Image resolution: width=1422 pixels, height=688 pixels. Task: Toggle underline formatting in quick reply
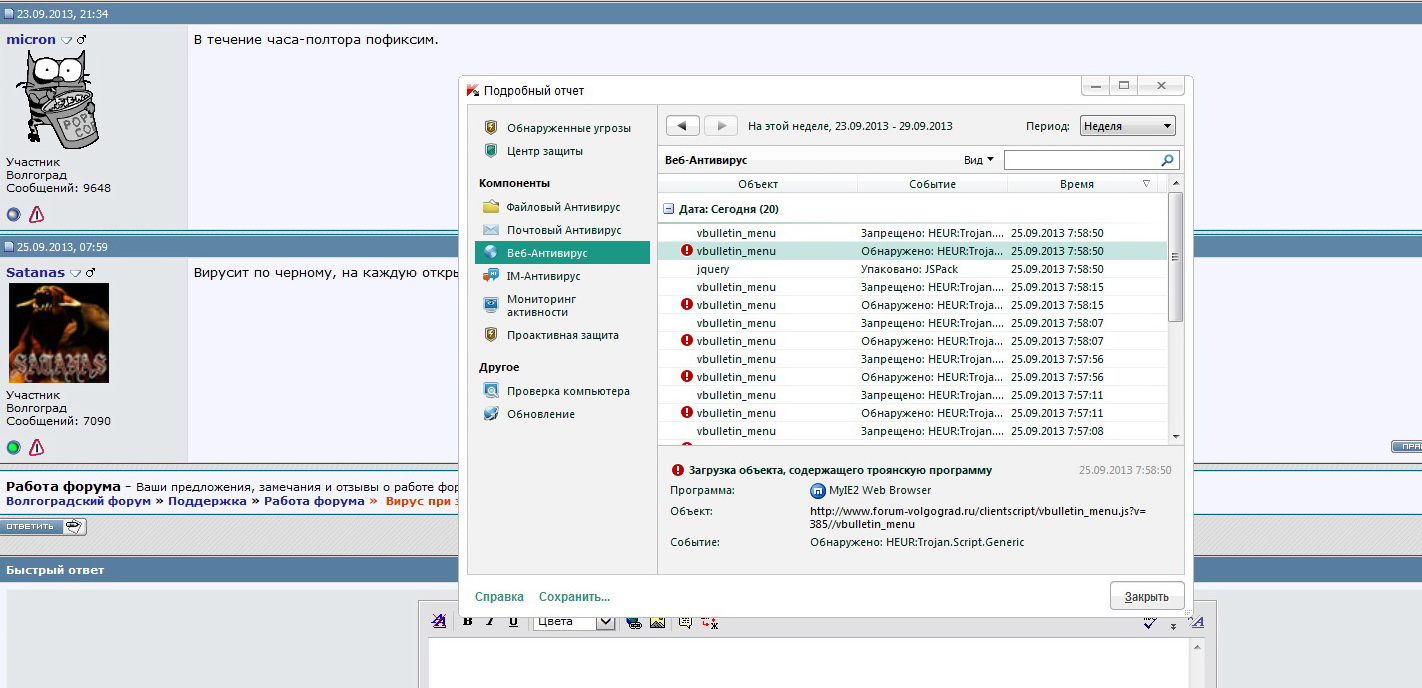click(x=513, y=621)
